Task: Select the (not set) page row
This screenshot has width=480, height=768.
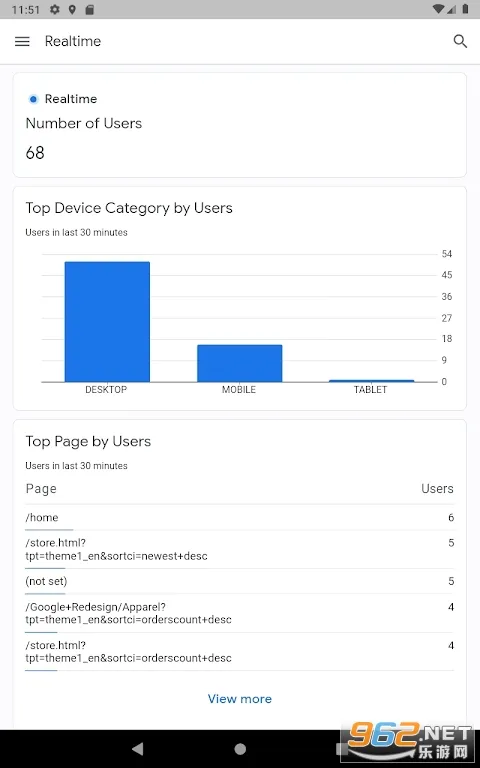Action: tap(240, 581)
